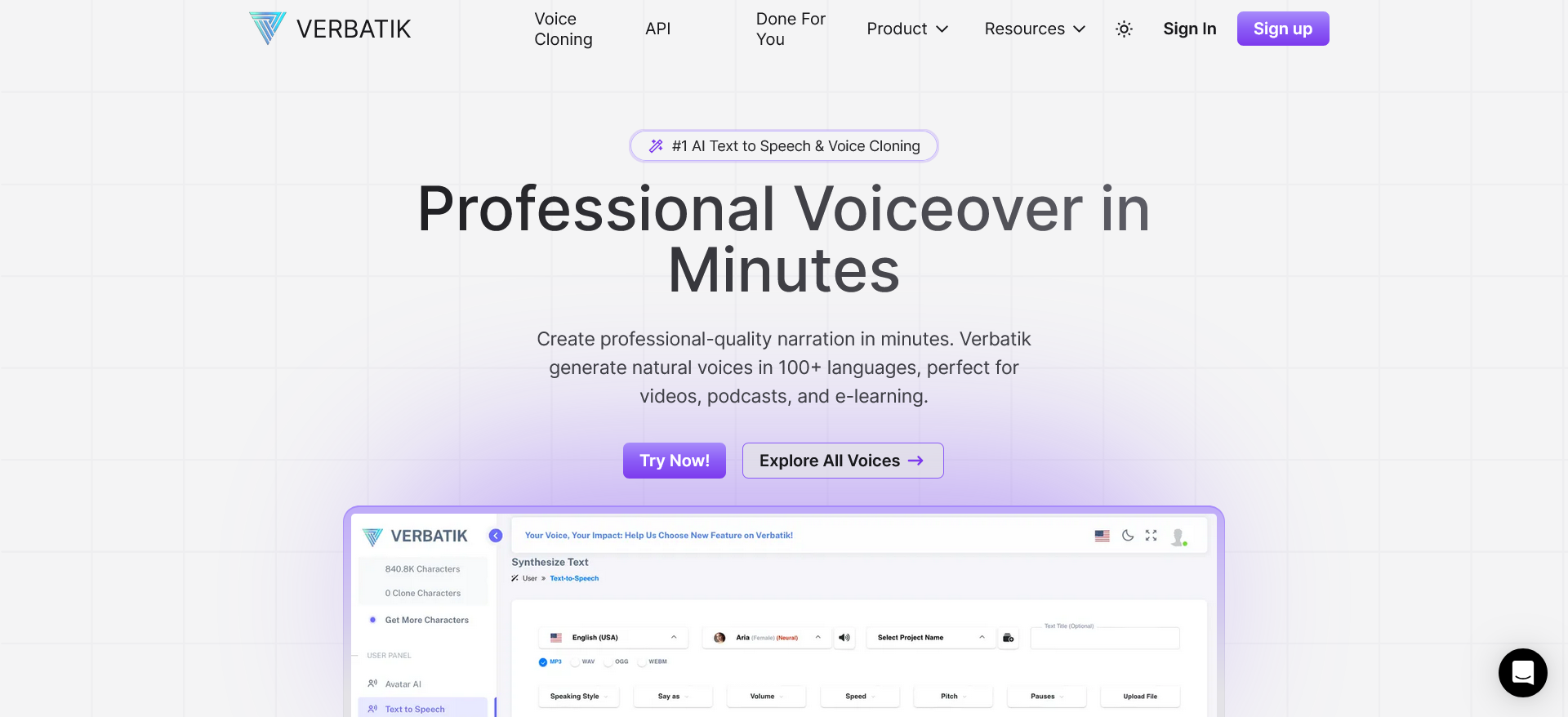Image resolution: width=1568 pixels, height=717 pixels.
Task: Click the Text to Speech sidebar icon
Action: point(372,709)
